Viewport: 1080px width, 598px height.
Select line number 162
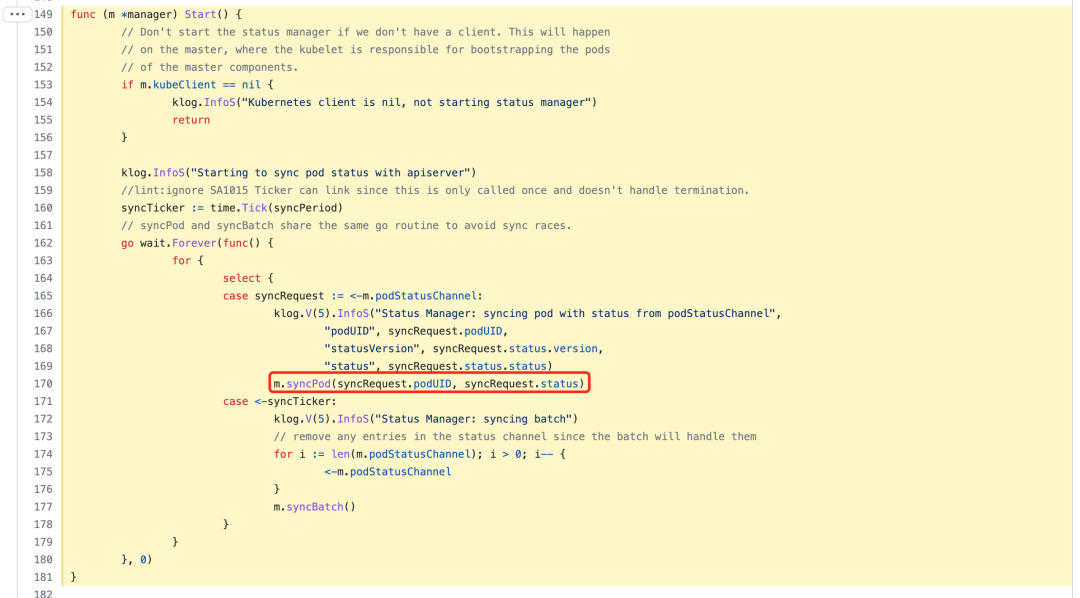(43, 243)
